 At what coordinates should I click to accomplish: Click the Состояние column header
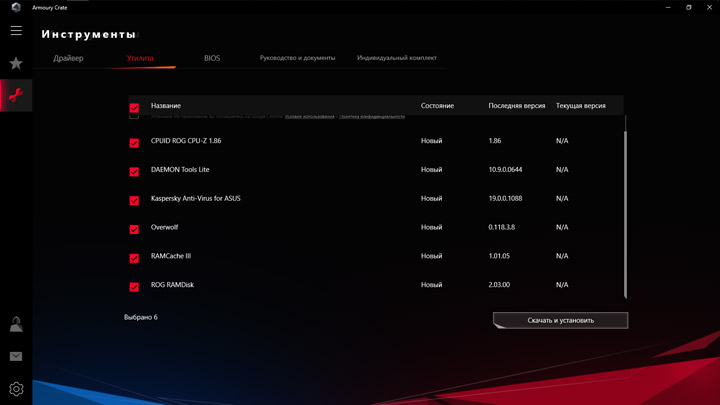tap(437, 106)
